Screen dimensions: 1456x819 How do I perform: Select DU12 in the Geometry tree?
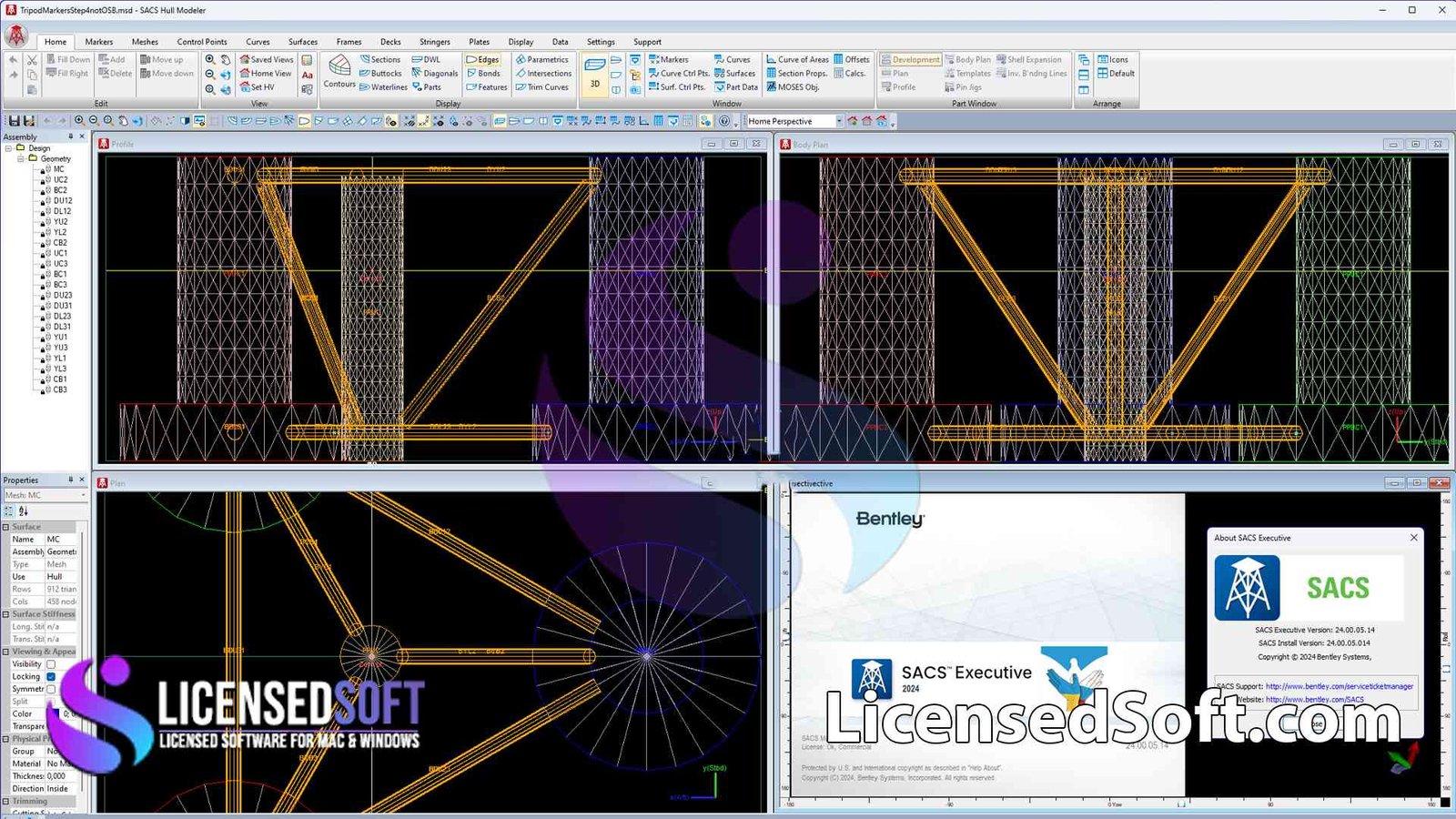pos(63,200)
